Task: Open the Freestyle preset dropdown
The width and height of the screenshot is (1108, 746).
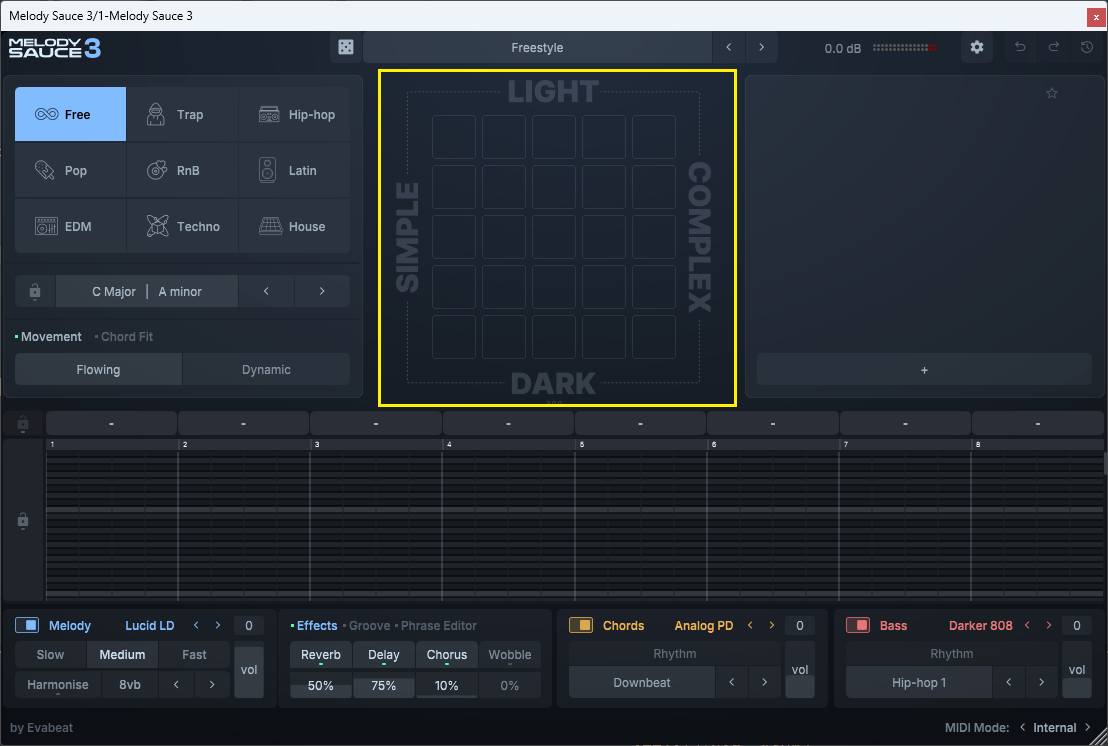Action: tap(537, 48)
